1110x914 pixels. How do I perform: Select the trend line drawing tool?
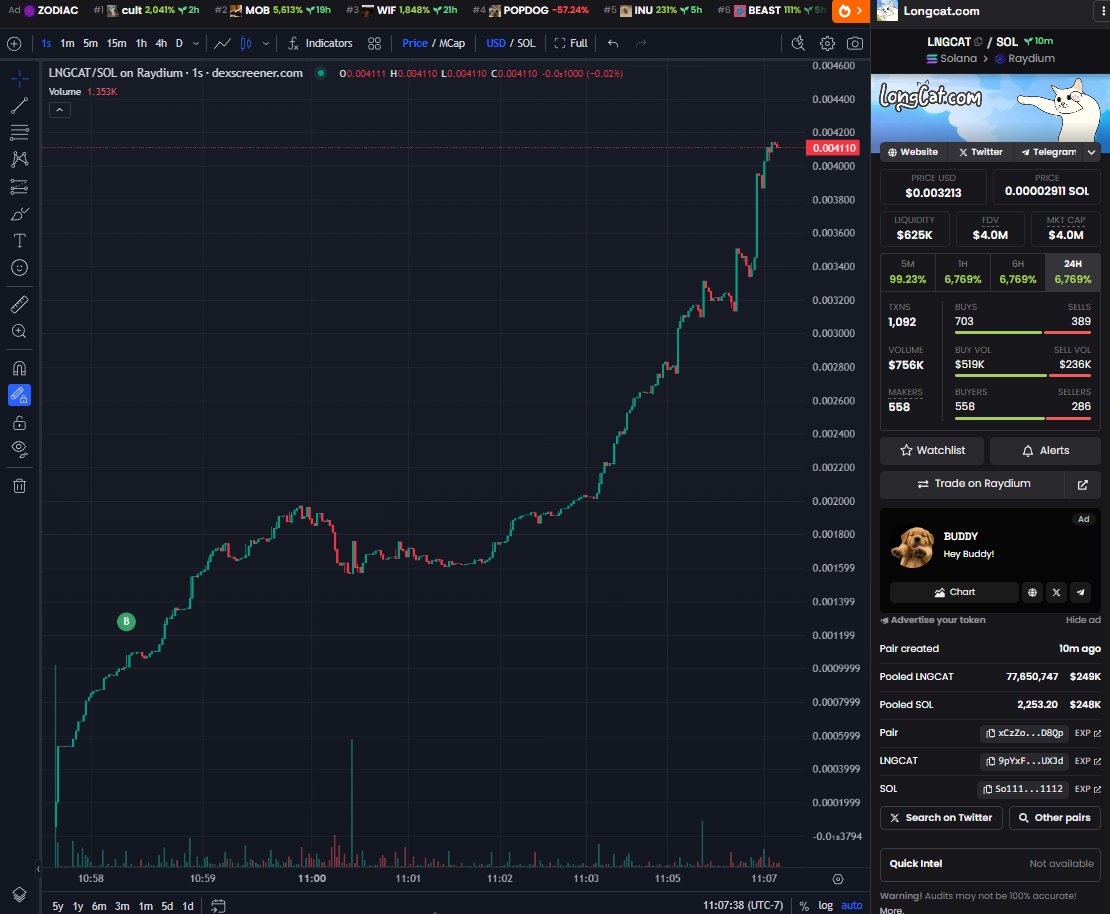coord(21,105)
